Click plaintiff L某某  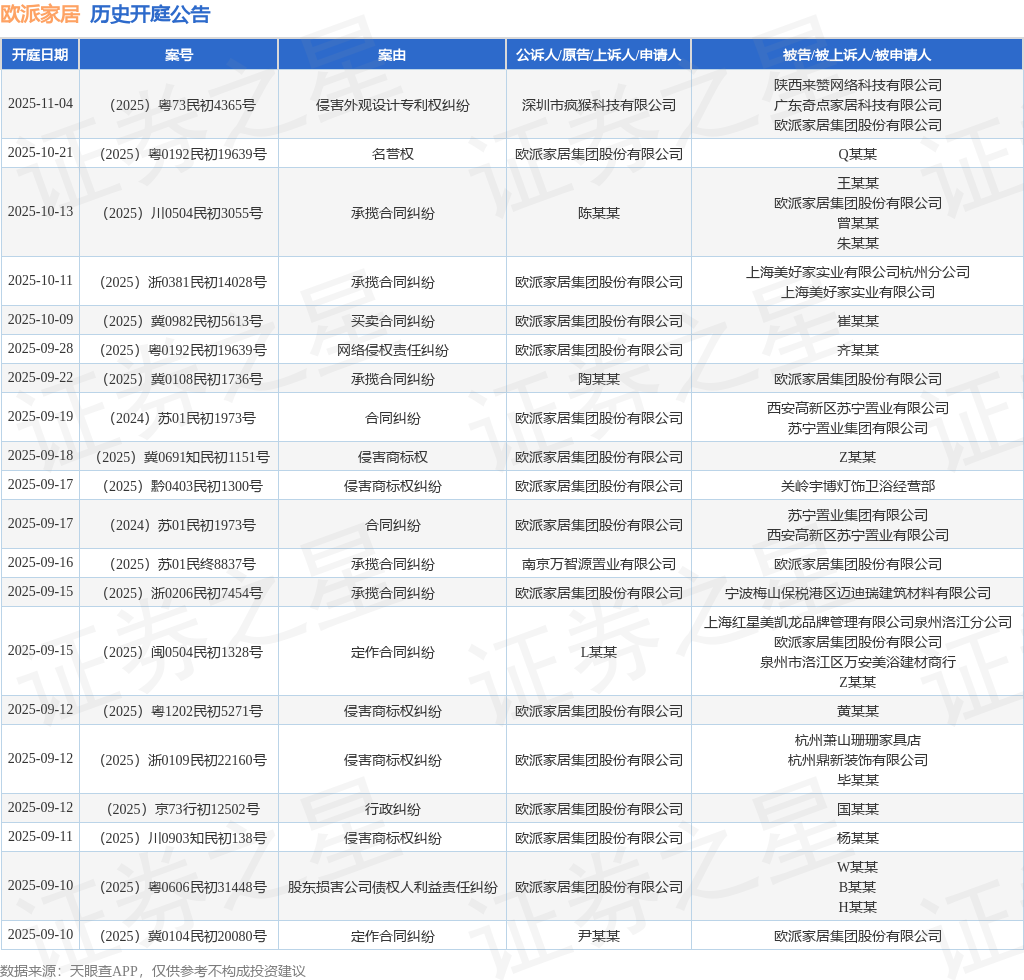point(598,652)
